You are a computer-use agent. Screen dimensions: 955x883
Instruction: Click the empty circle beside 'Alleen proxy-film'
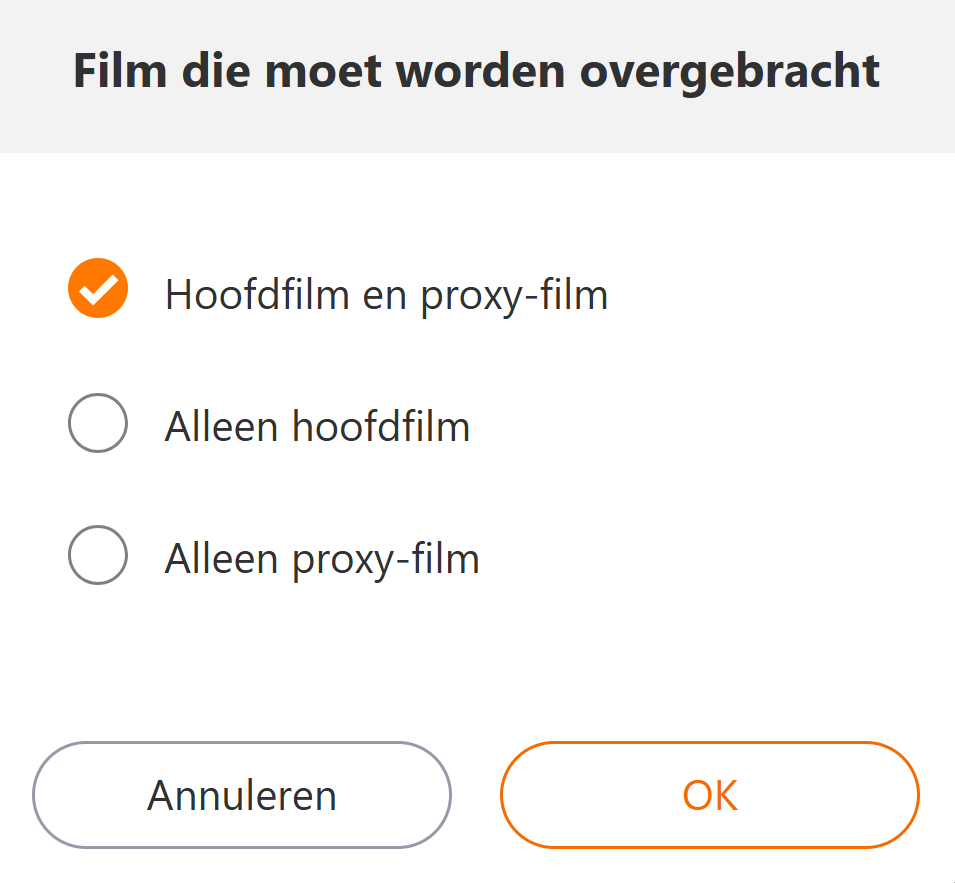98,555
